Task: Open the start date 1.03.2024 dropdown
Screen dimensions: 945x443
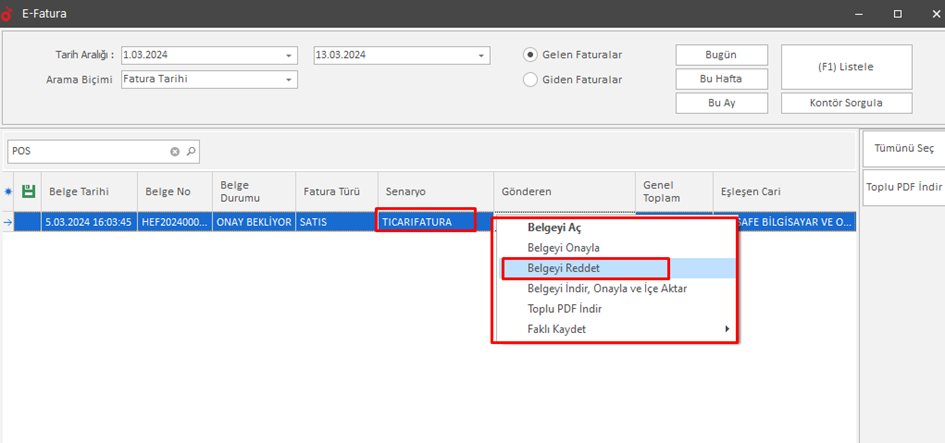Action: tap(288, 55)
